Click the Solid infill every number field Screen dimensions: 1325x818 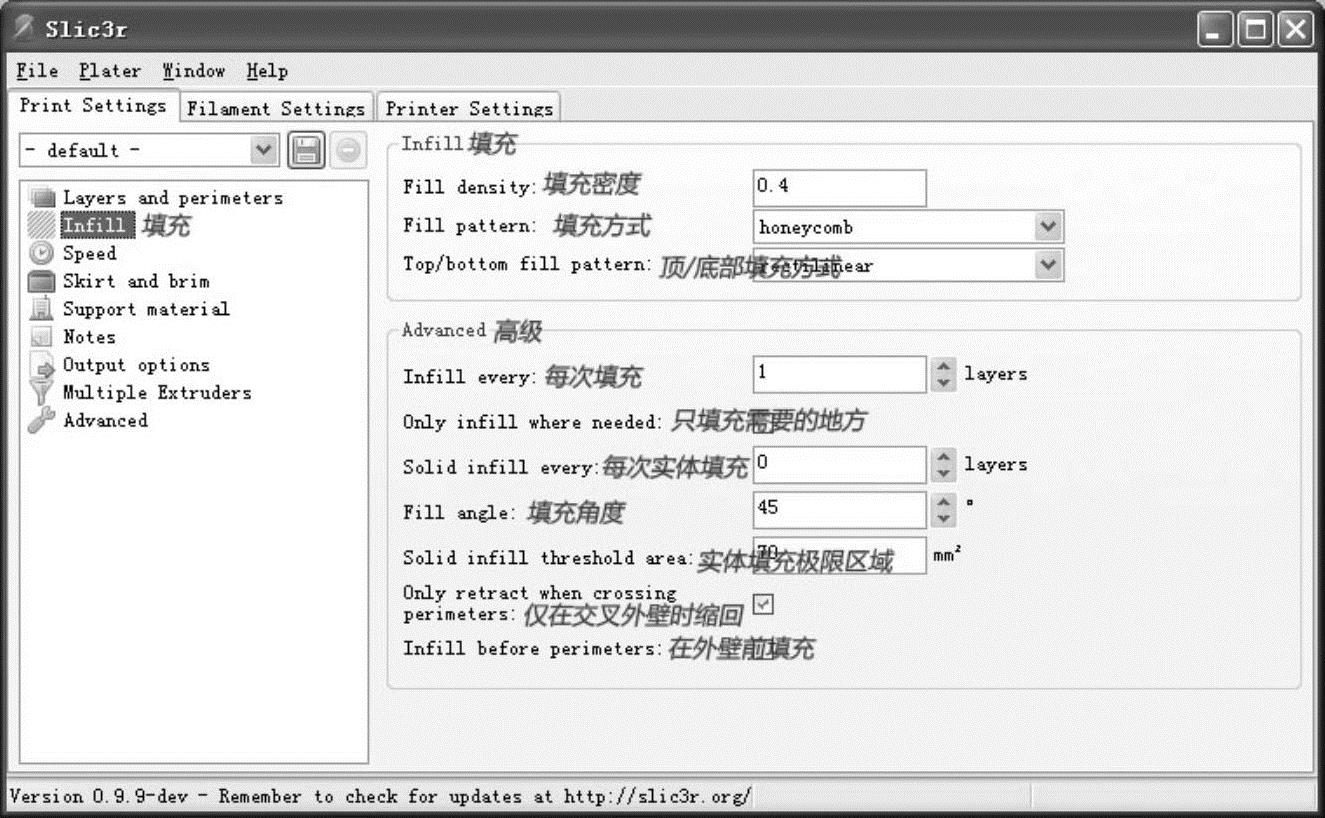(x=840, y=464)
